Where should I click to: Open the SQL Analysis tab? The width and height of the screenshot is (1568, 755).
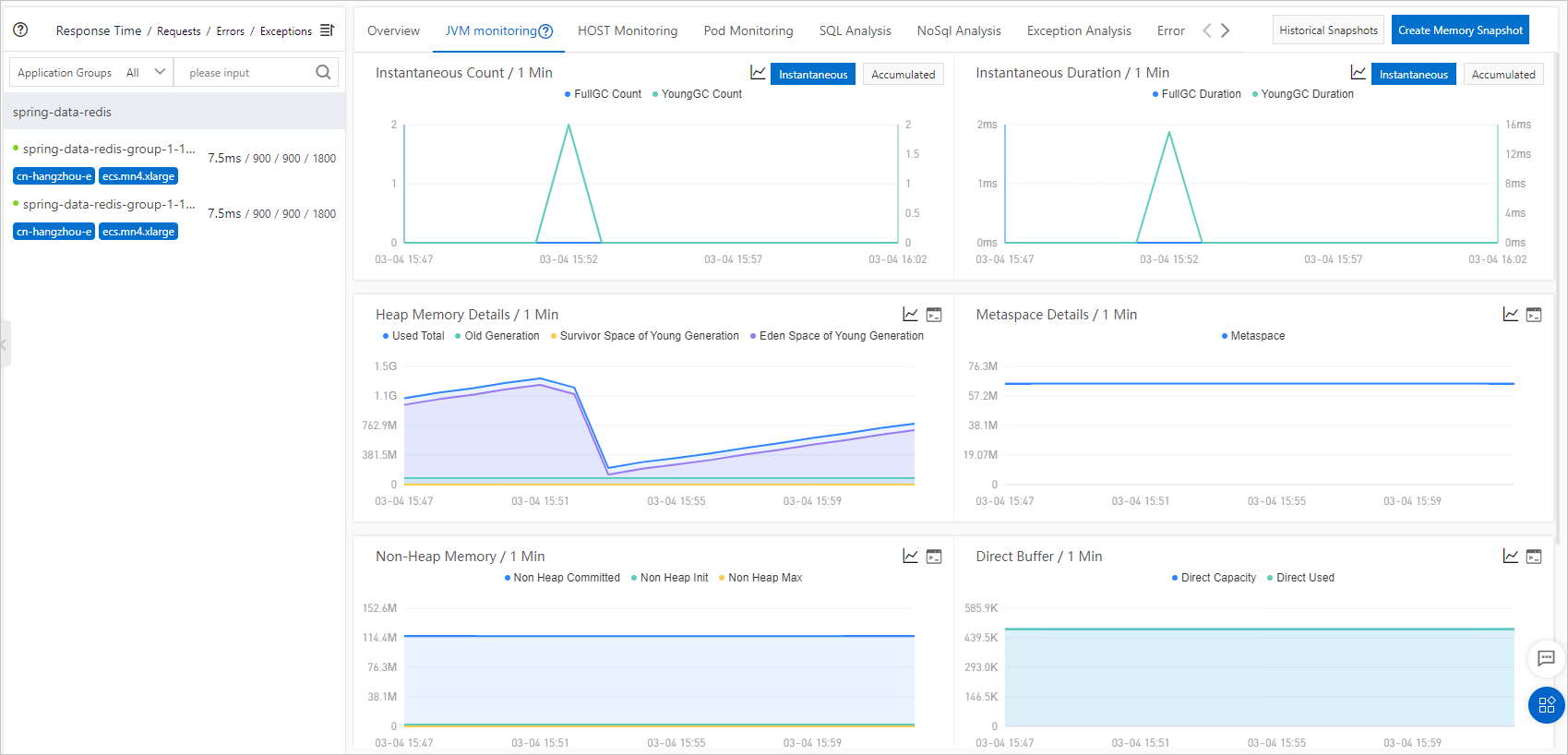pos(856,30)
